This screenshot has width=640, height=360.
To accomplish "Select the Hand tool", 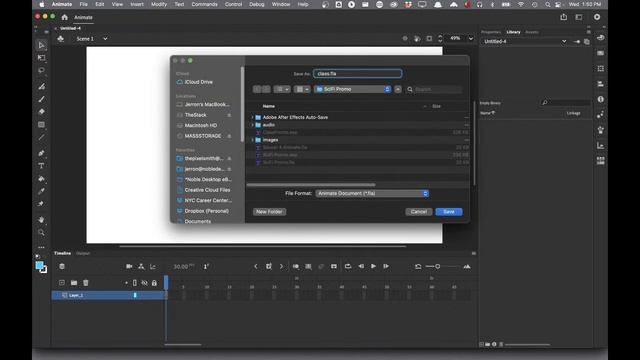I will [41, 220].
